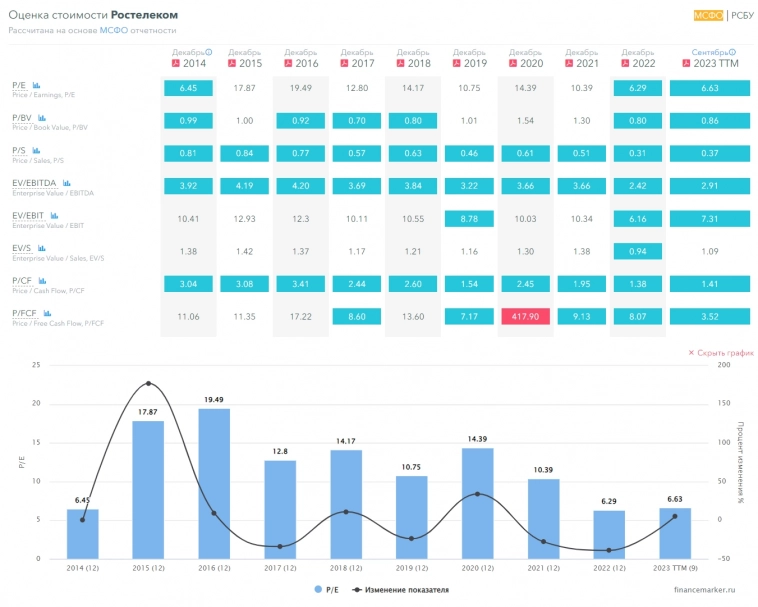The width and height of the screenshot is (758, 607).
Task: Click the PDF icon for 2023 TTM
Action: [x=685, y=63]
